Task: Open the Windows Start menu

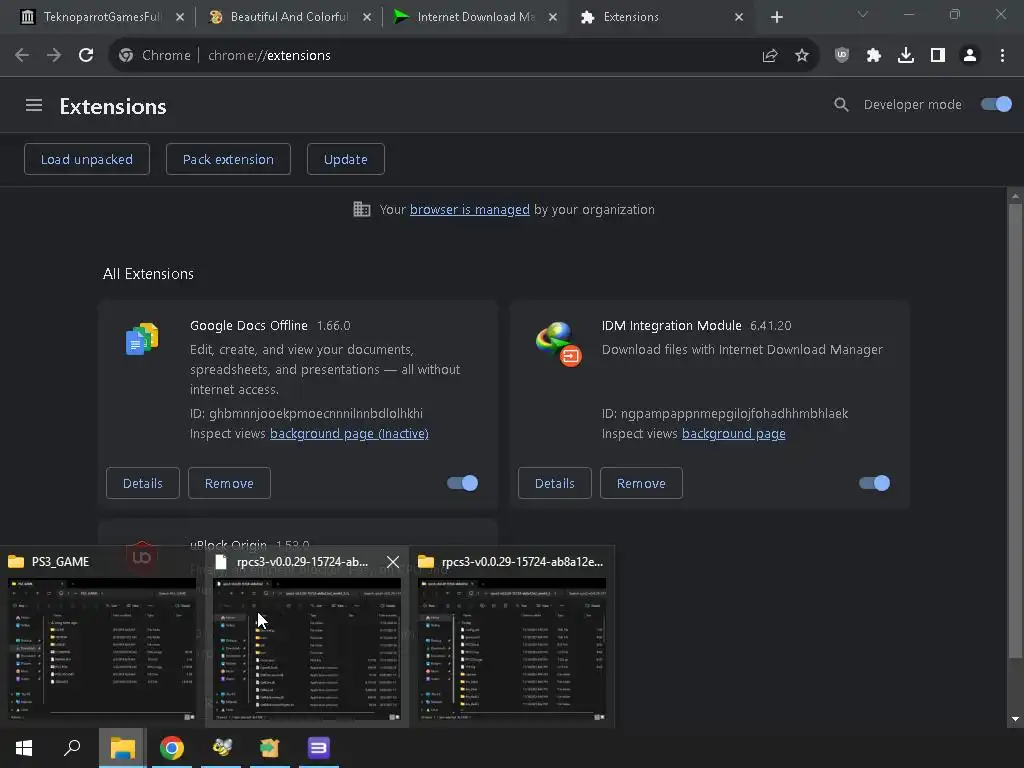Action: point(24,748)
